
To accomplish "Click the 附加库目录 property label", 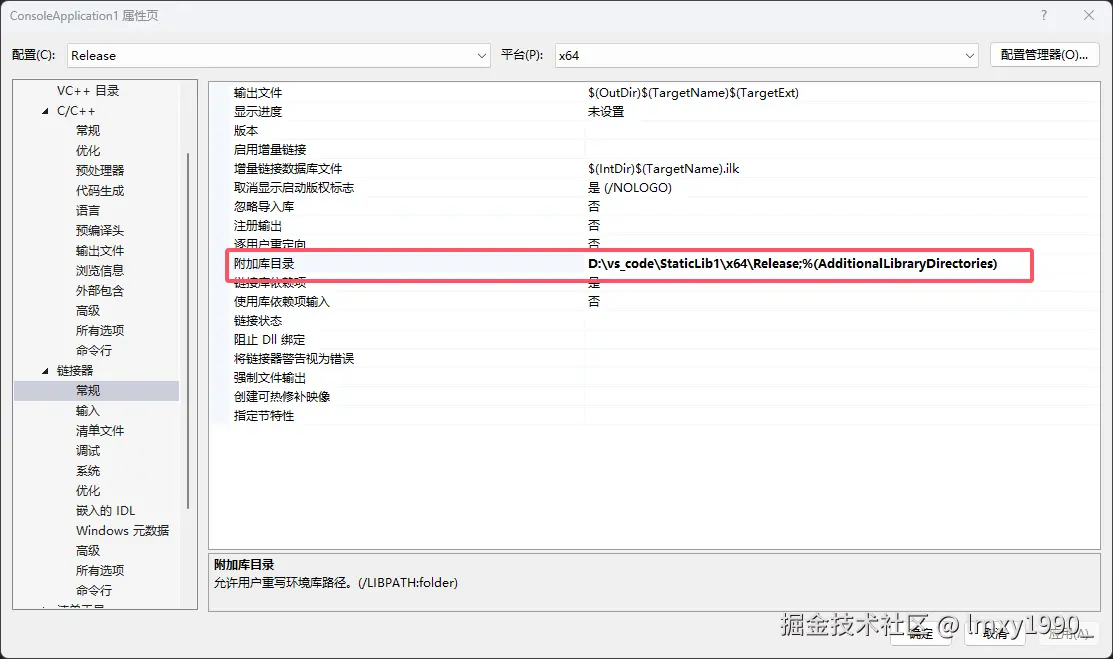I will (264, 263).
